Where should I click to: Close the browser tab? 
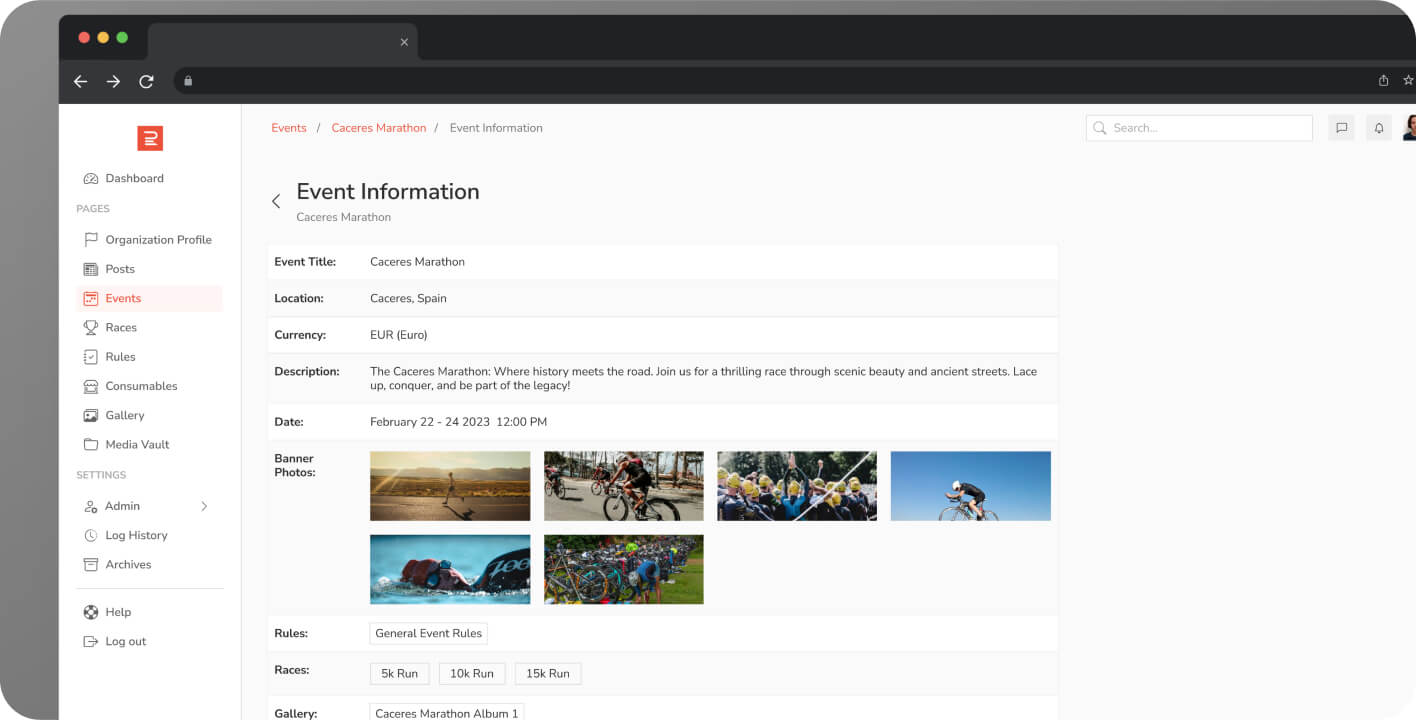tap(404, 42)
